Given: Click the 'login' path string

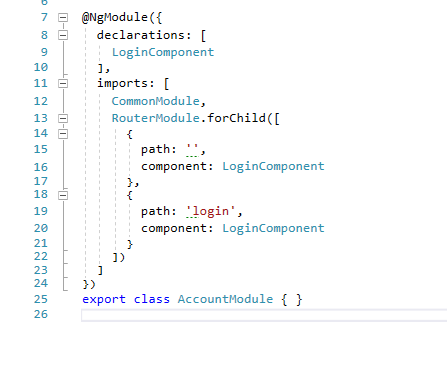Looking at the screenshot, I should 211,211.
